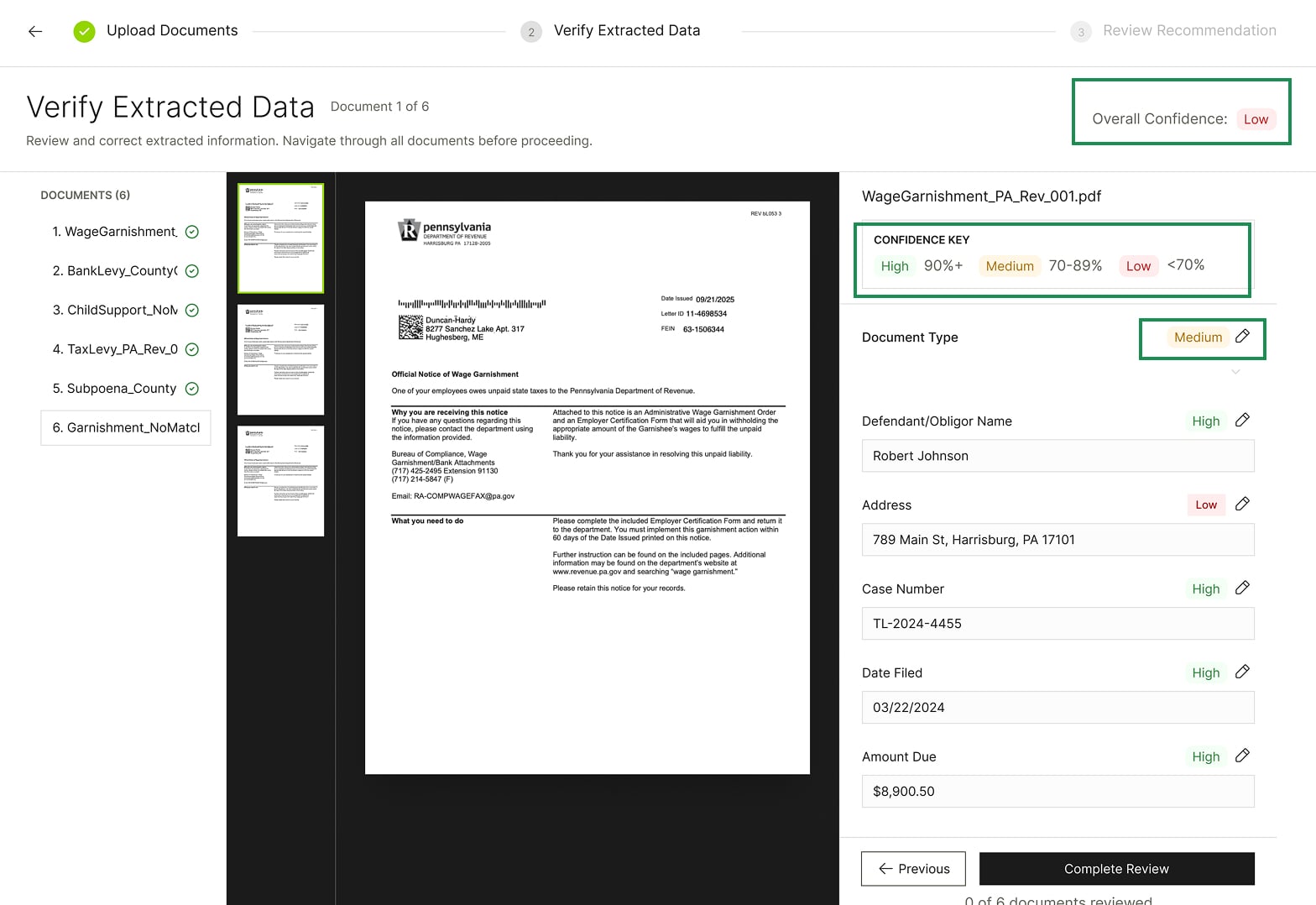Jump to Review Recommendation step
Screen dimensions: 1316x905
1188,31
